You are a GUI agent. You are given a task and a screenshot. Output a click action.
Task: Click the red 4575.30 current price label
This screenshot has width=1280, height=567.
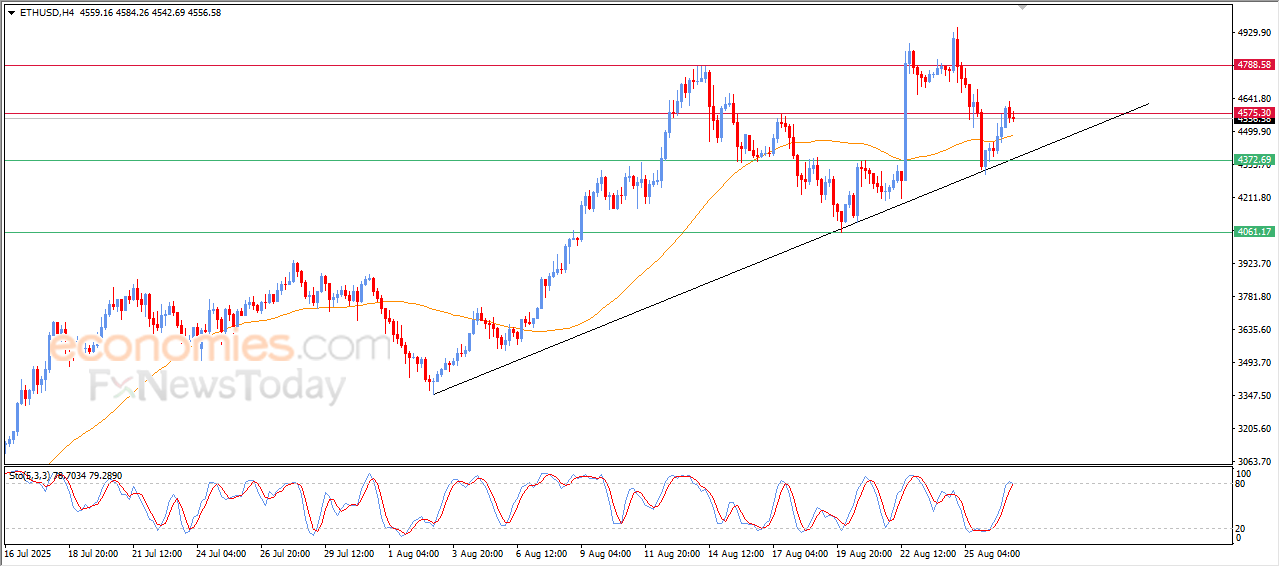(x=1254, y=113)
